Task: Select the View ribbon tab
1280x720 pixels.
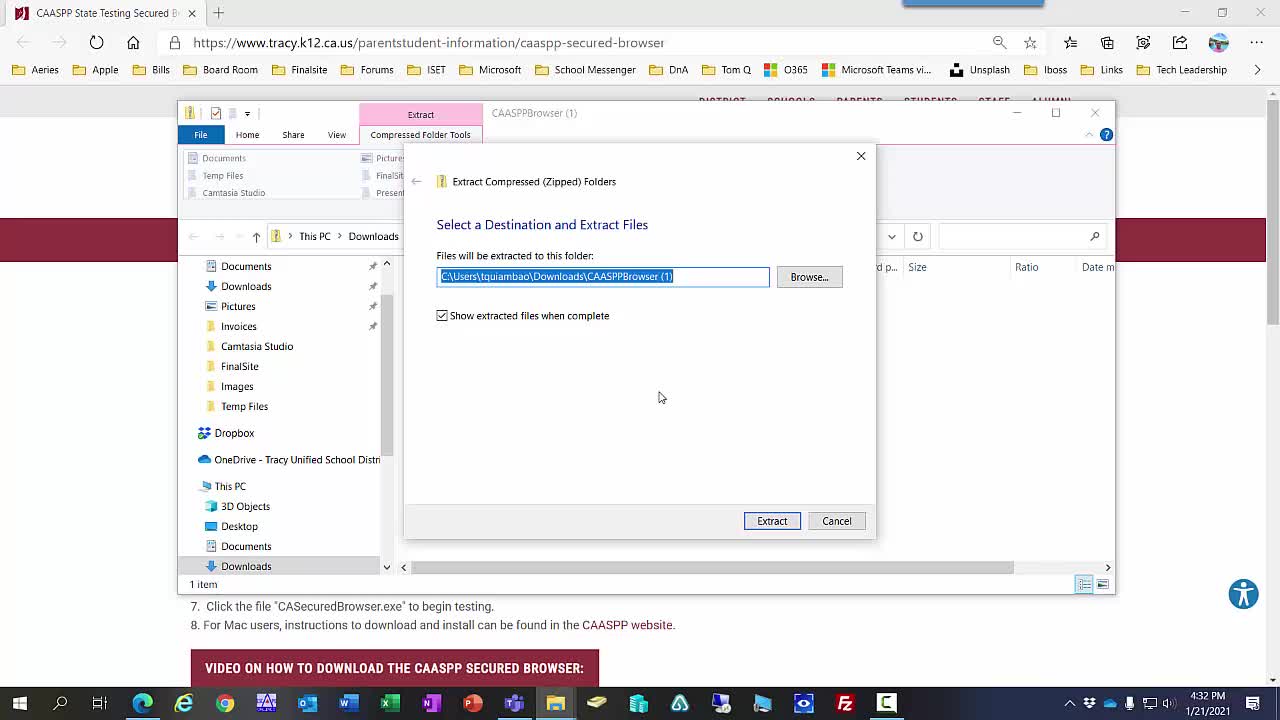Action: click(x=336, y=135)
